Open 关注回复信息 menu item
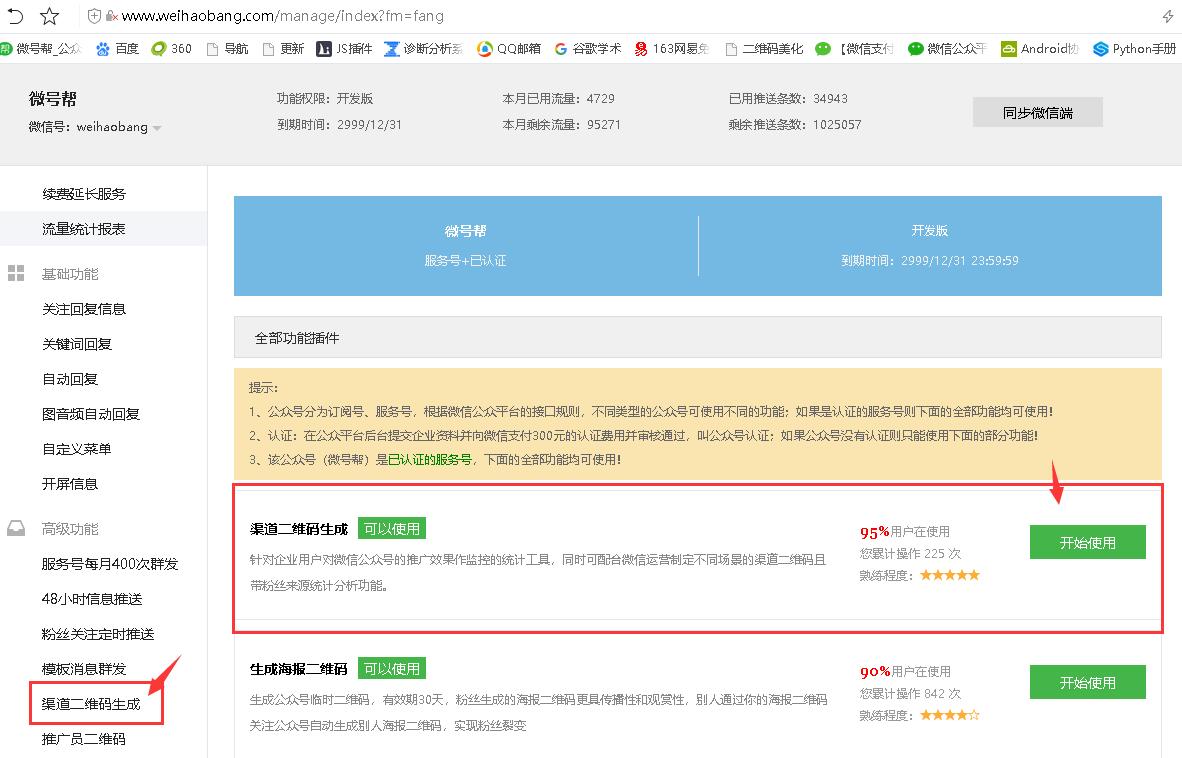Screen dimensions: 1182x758 tap(84, 309)
